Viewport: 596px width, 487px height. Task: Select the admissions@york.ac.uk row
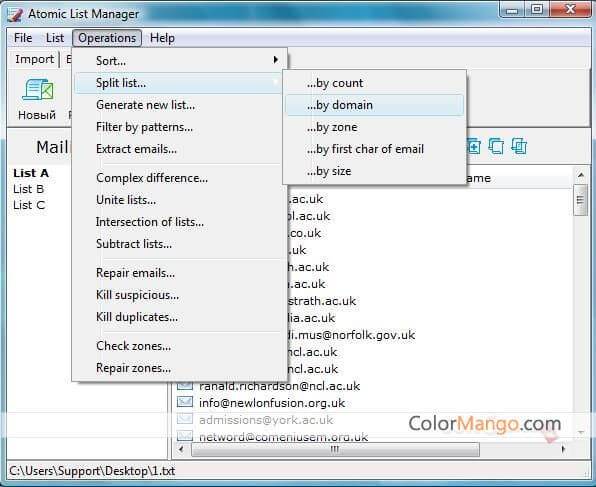[266, 420]
